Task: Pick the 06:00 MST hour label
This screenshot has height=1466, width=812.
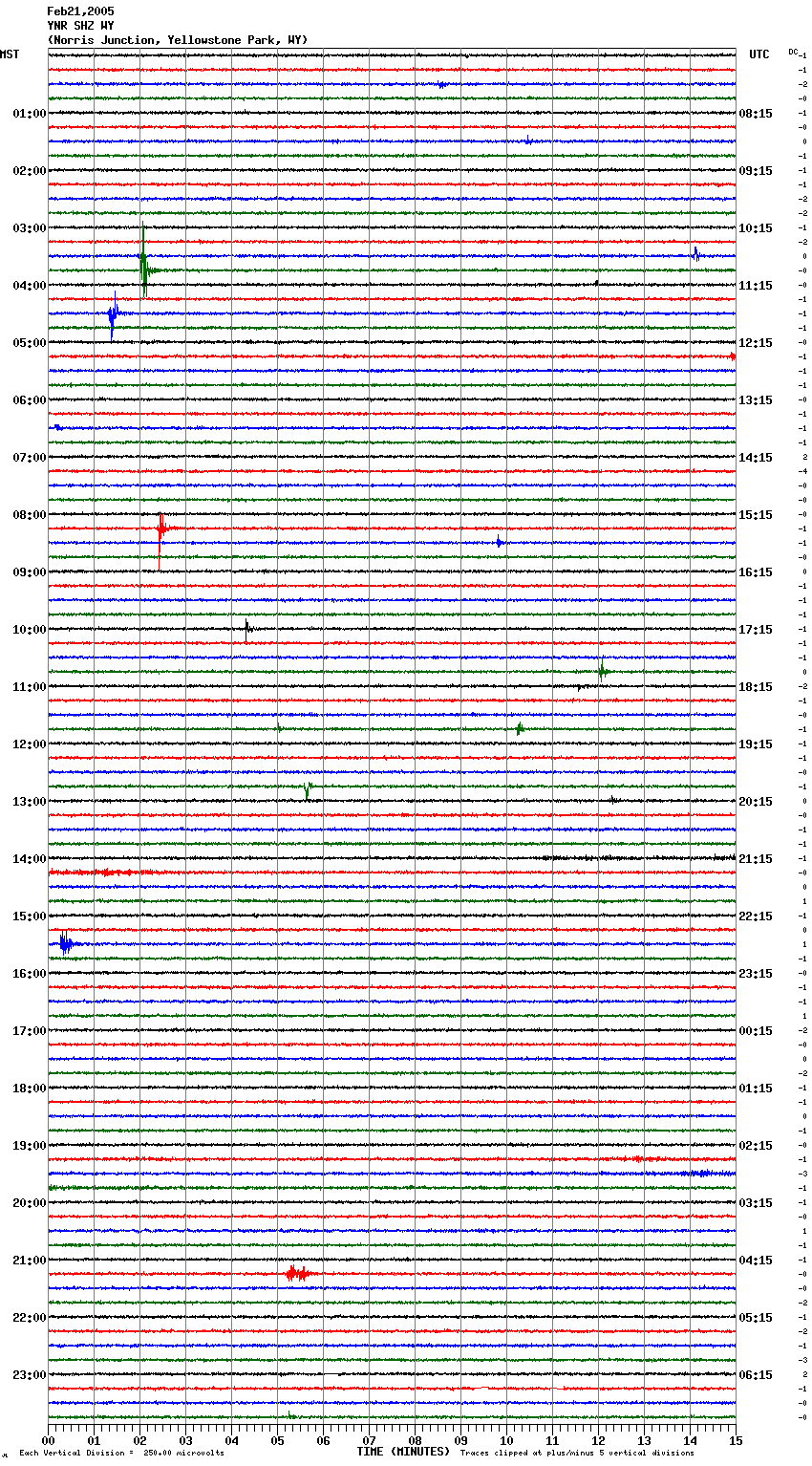Action: [x=30, y=400]
